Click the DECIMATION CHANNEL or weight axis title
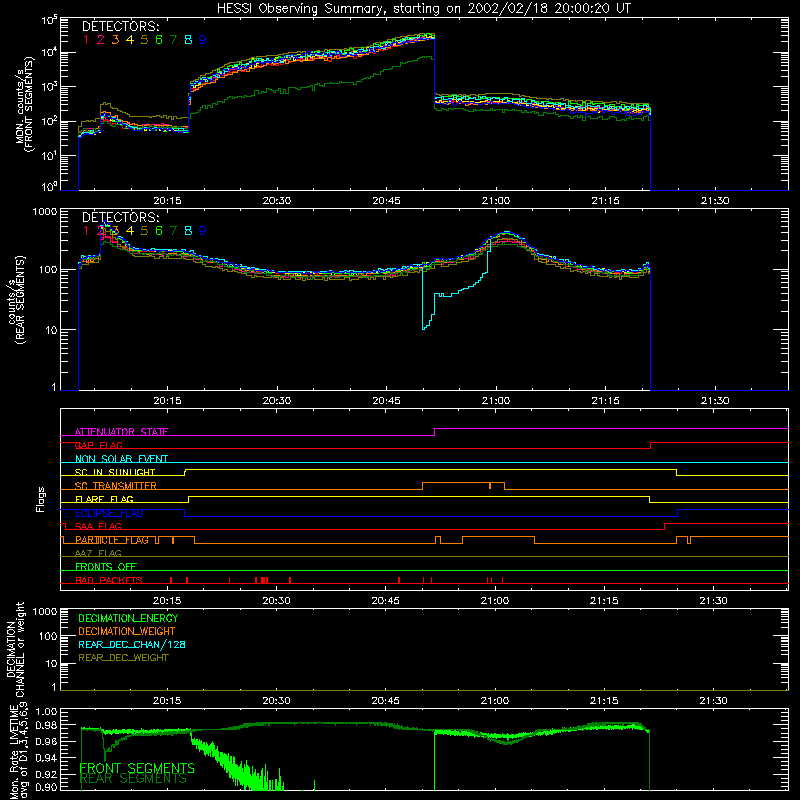Viewport: 800px width, 800px height. (16, 650)
